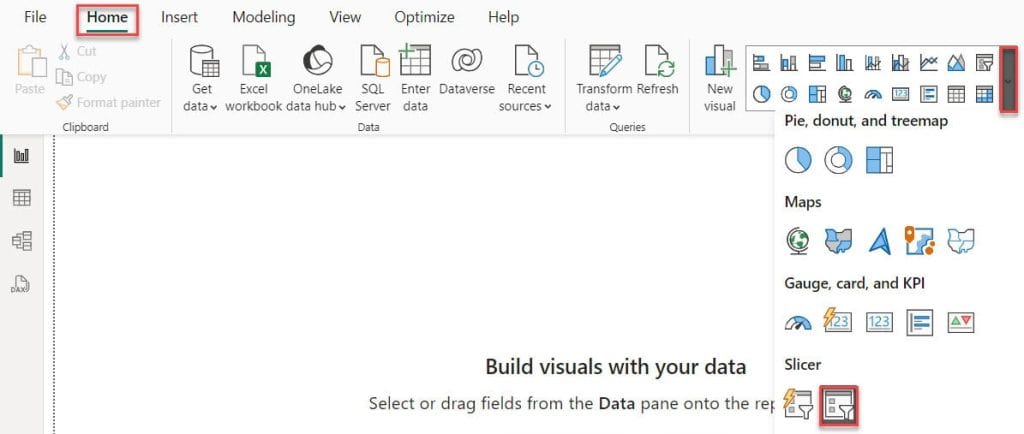Select the Home ribbon tab

point(107,18)
